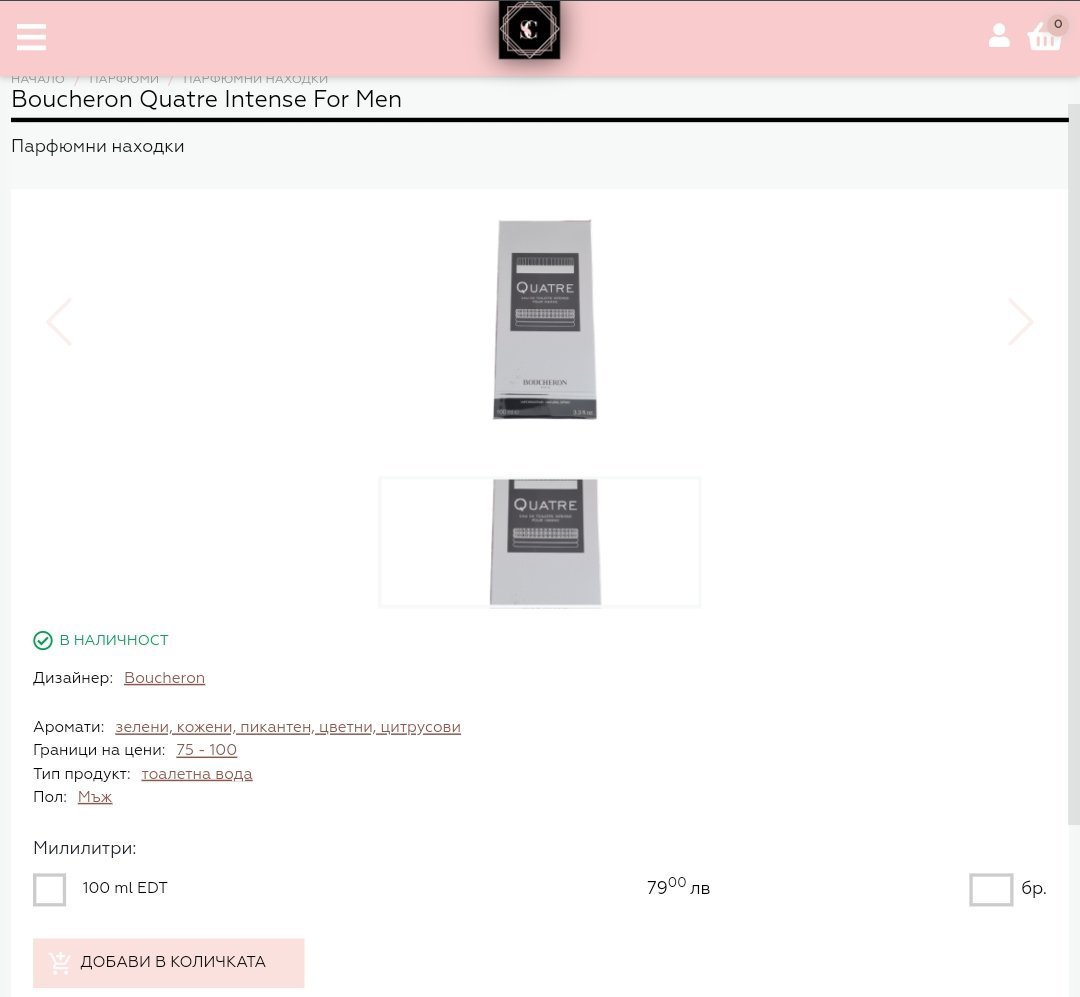The height and width of the screenshot is (997, 1080).
Task: Open the hamburger menu
Action: pos(31,37)
